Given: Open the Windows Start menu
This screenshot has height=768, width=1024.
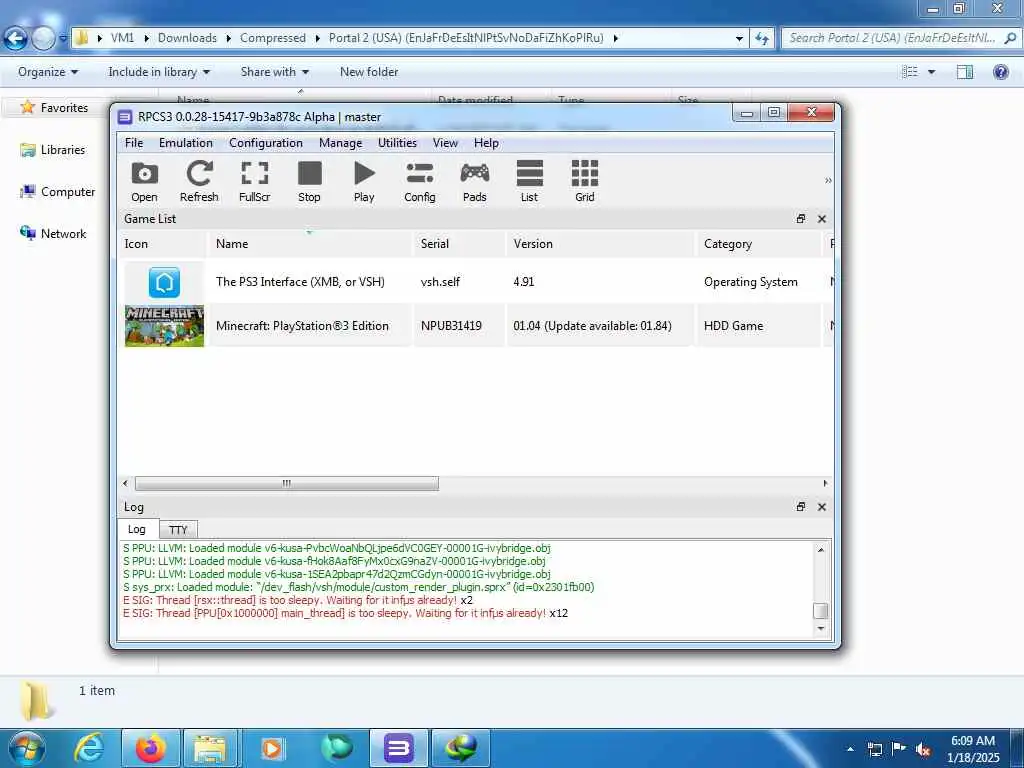Looking at the screenshot, I should tap(25, 748).
